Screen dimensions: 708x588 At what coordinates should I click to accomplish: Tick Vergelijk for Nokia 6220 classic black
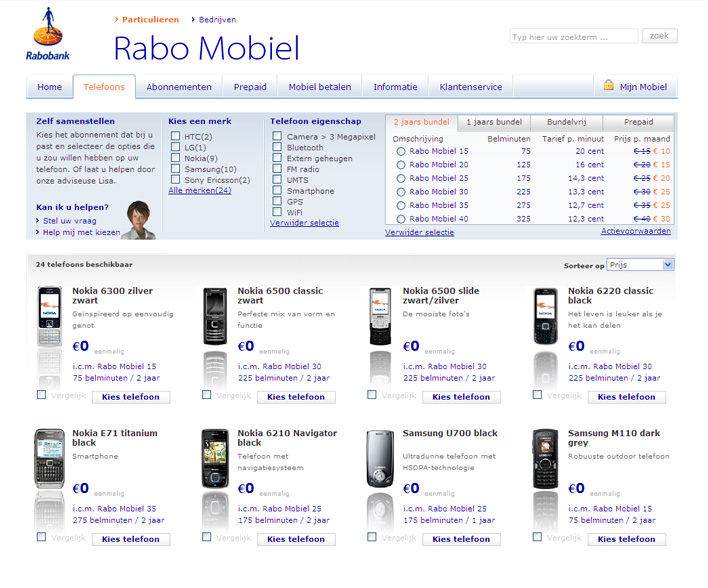537,395
